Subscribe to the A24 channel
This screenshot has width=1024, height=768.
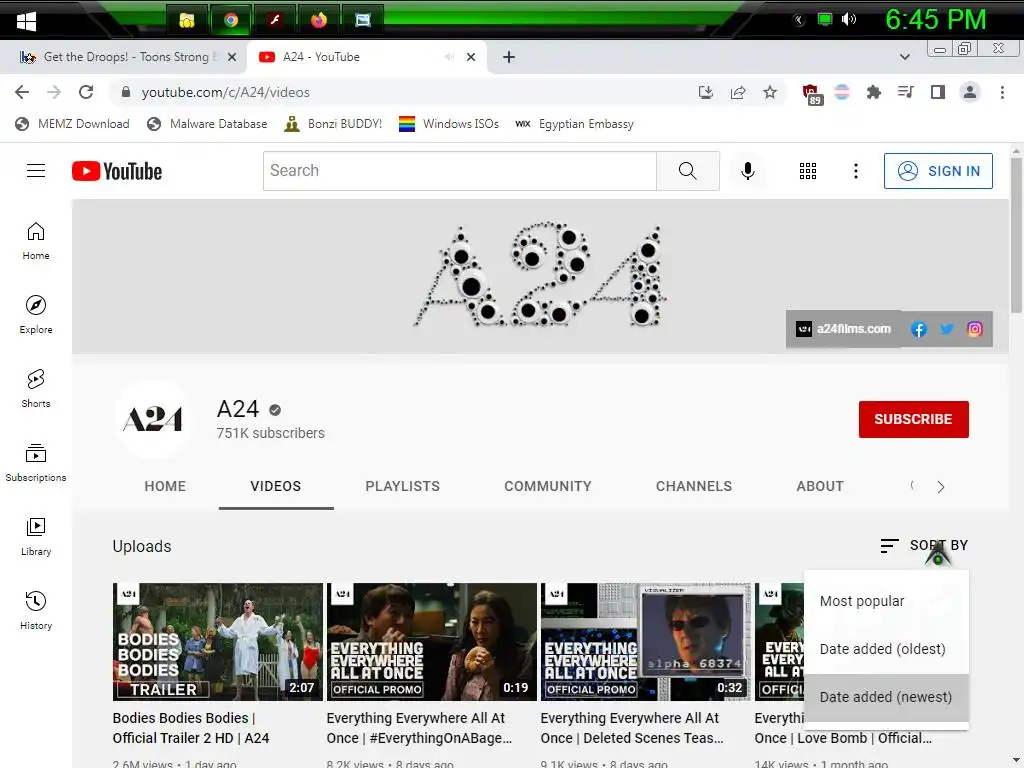click(x=913, y=419)
